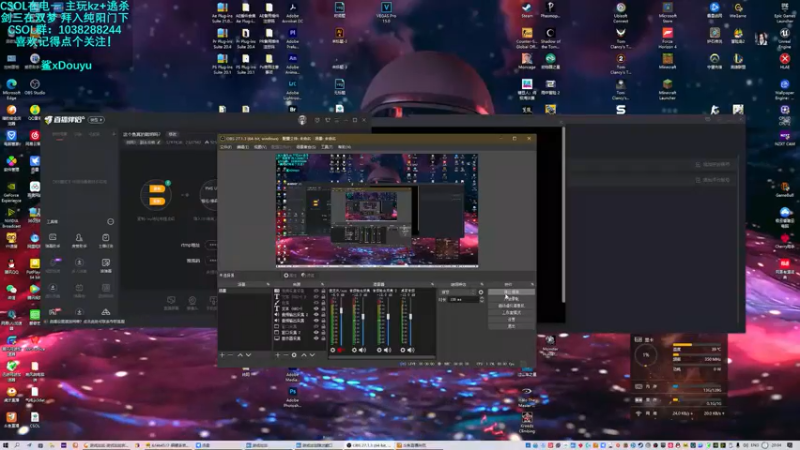Open Wallpaper Engine desktop icon
800x450 pixels.
tap(785, 89)
